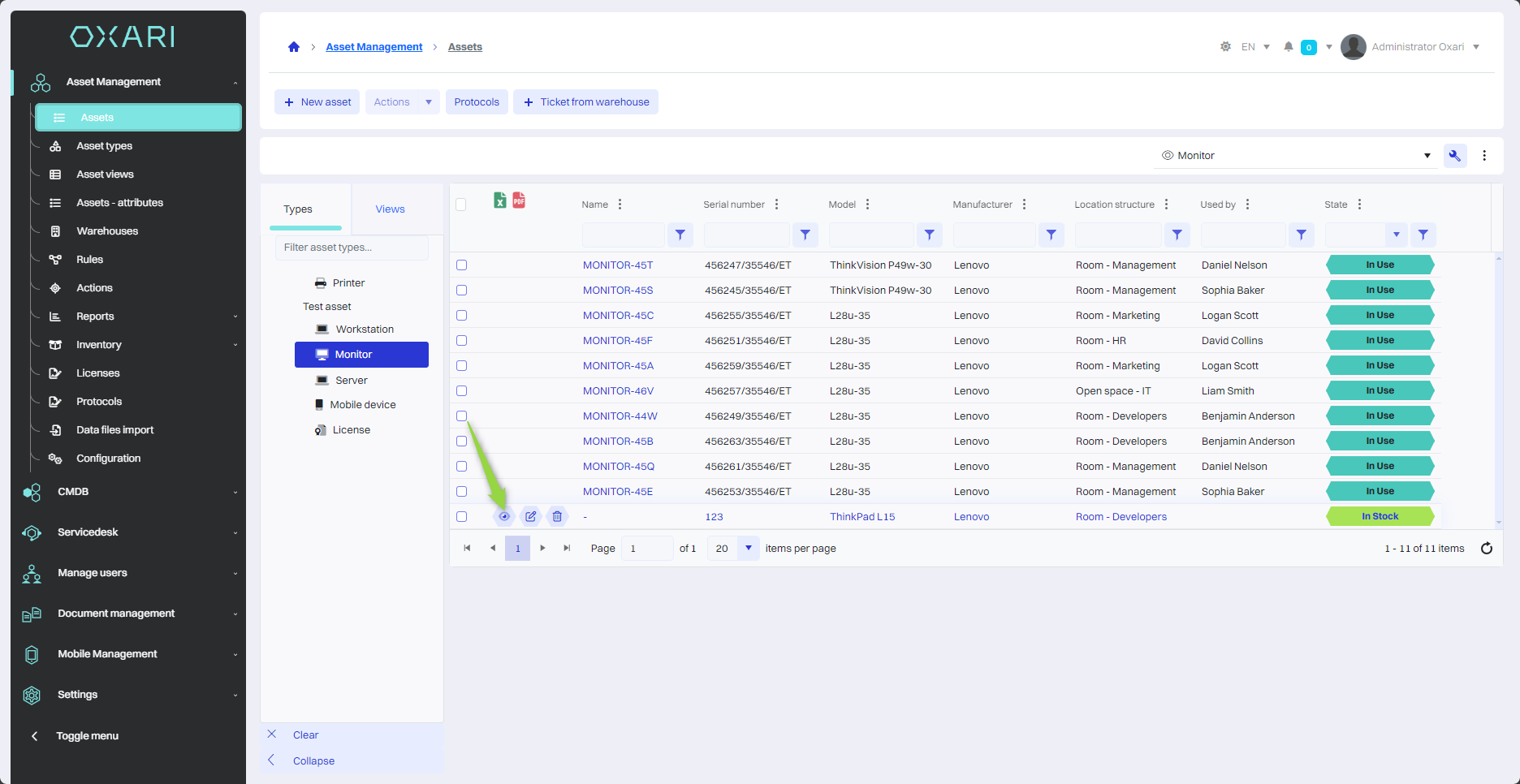This screenshot has height=784, width=1520.
Task: Click the eye preview icon in last row
Action: point(504,516)
